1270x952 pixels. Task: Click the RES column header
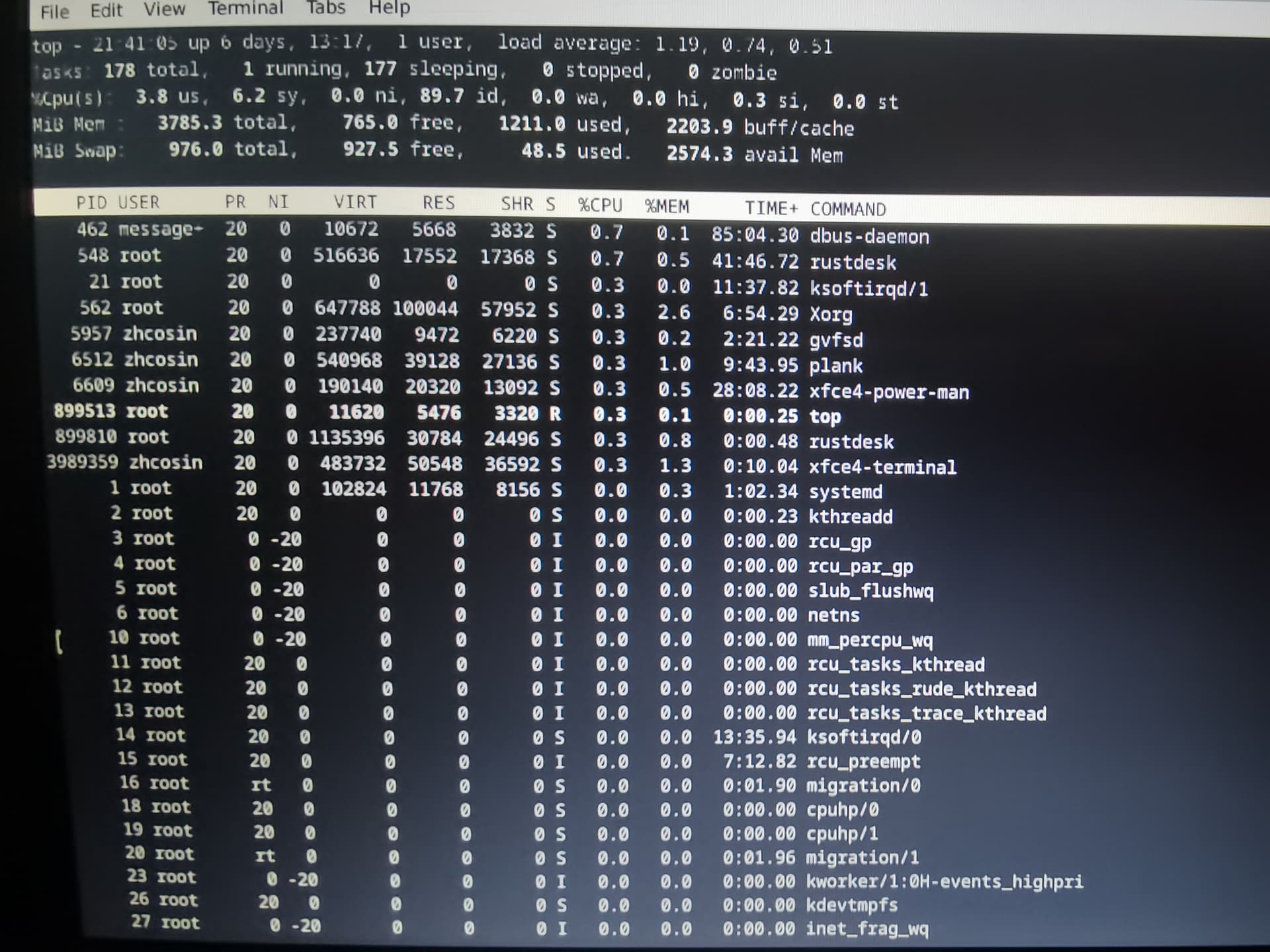[x=439, y=202]
